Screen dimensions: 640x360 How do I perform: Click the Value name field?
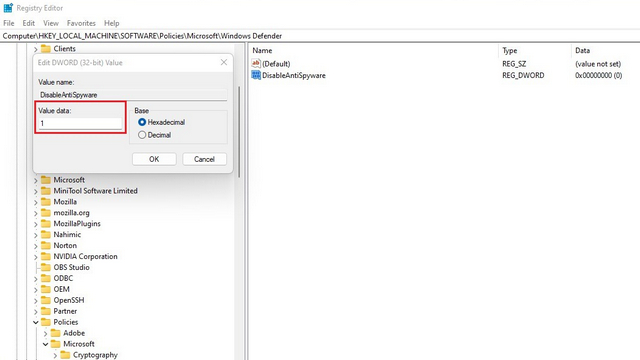coord(133,95)
